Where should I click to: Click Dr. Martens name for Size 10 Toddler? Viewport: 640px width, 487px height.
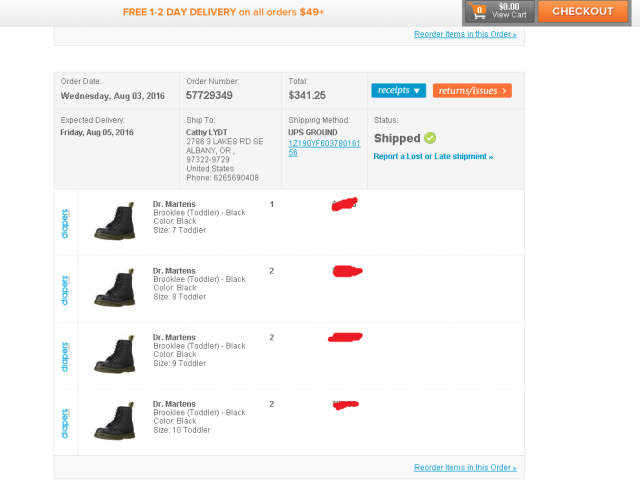(x=174, y=404)
